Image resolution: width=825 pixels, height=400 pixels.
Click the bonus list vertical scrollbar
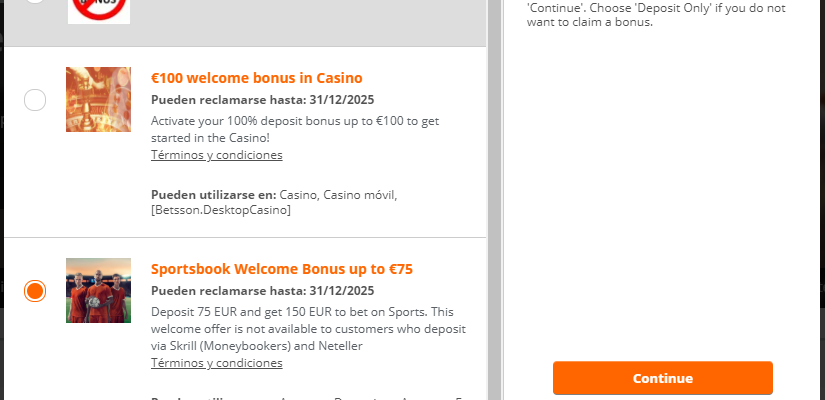[x=494, y=200]
